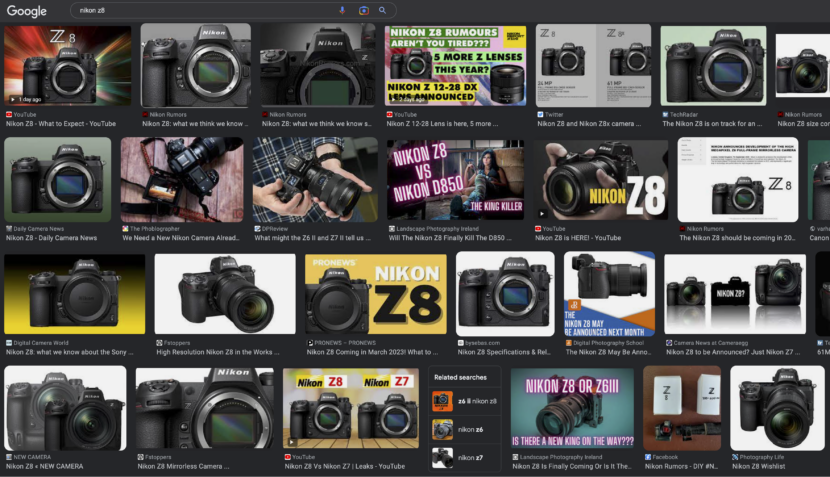Open 'Nikon Z8 Vs Nikon Z7 Leaks' thumbnail
The image size is (830, 477).
[351, 408]
